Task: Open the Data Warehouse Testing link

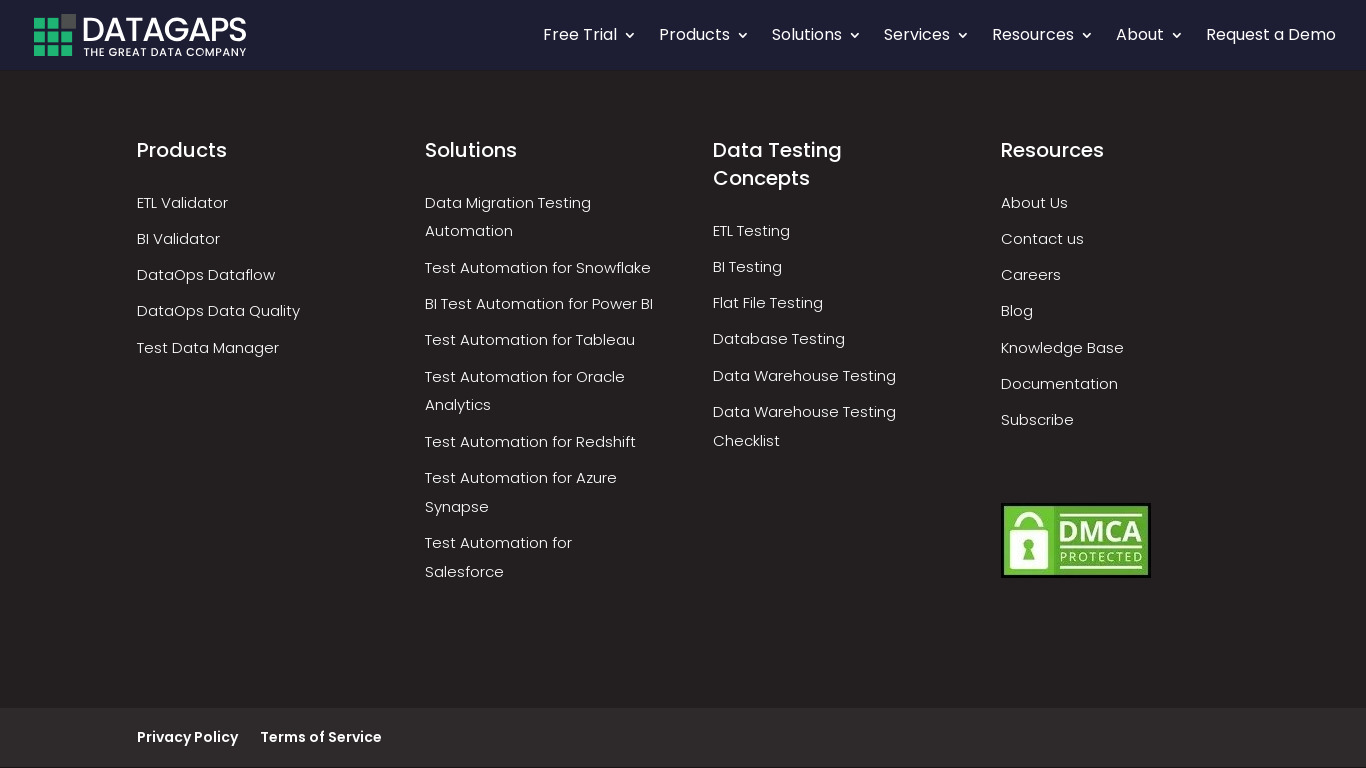Action: [x=804, y=376]
